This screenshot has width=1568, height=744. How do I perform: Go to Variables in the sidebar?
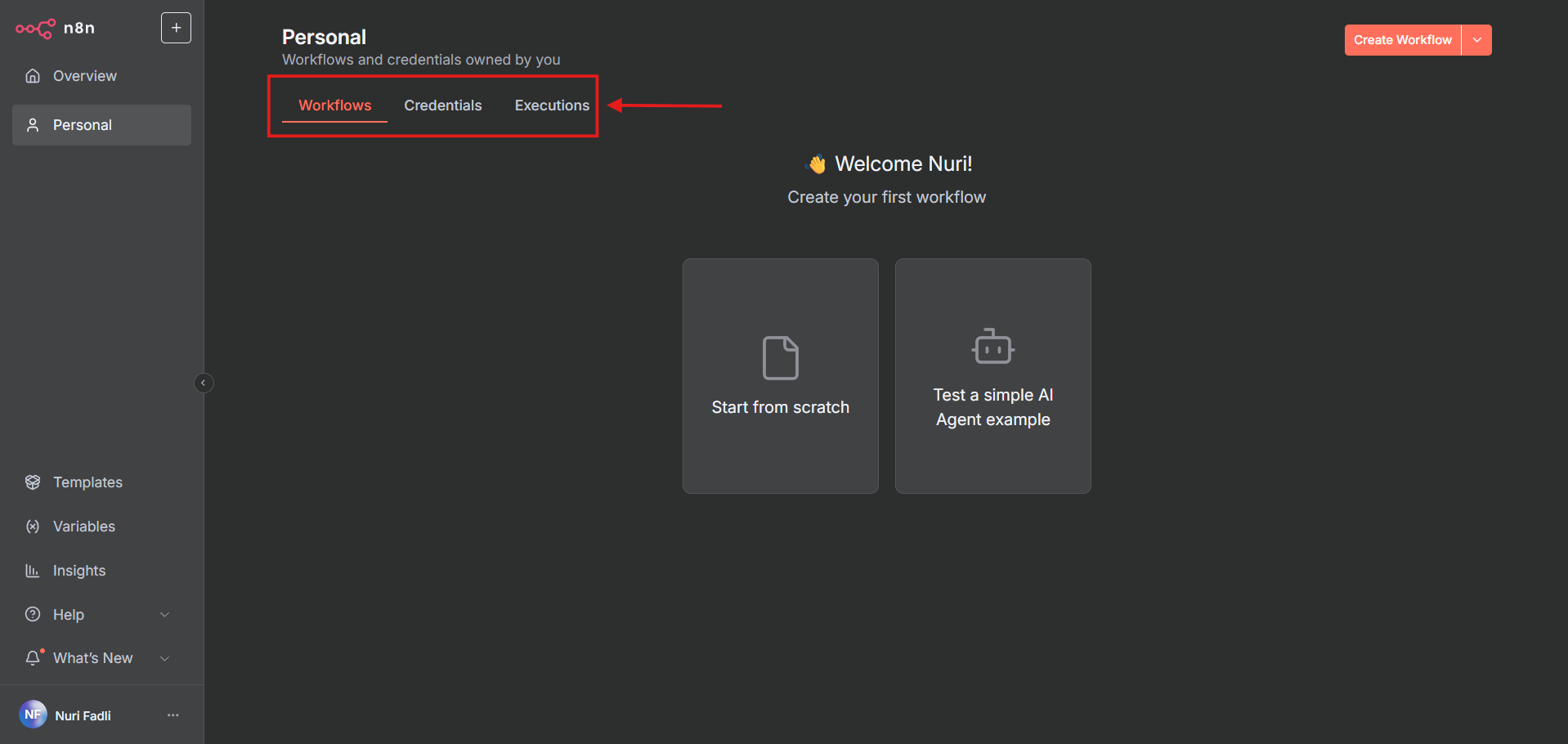(101, 527)
